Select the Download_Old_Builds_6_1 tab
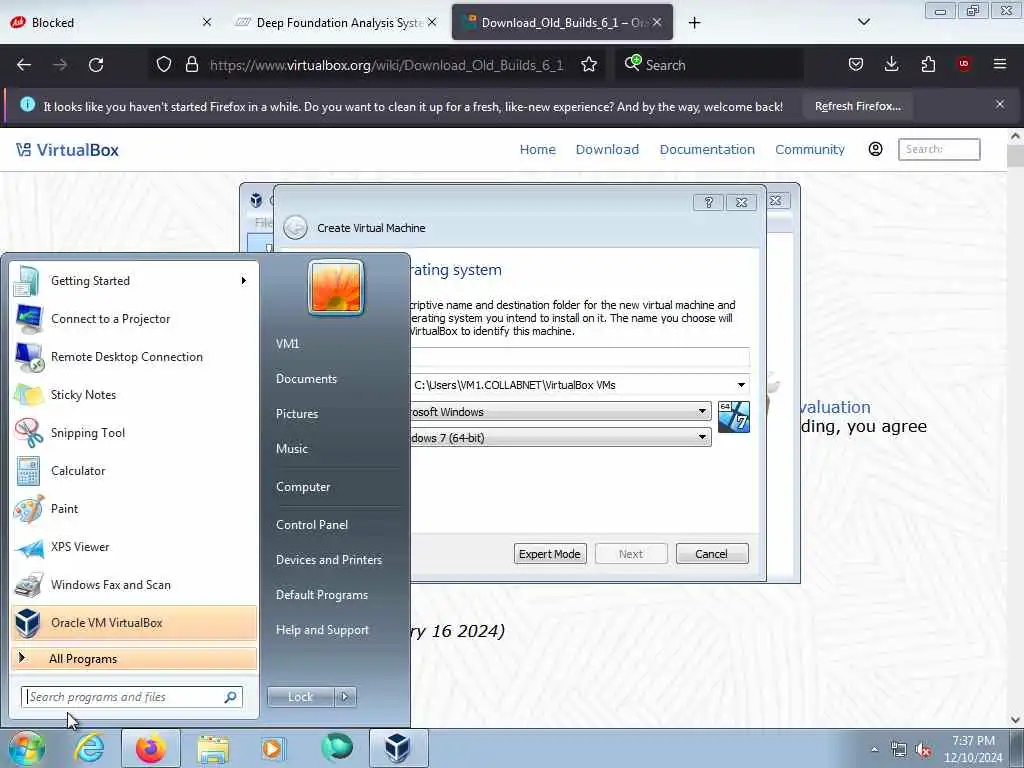1024x768 pixels. click(562, 22)
